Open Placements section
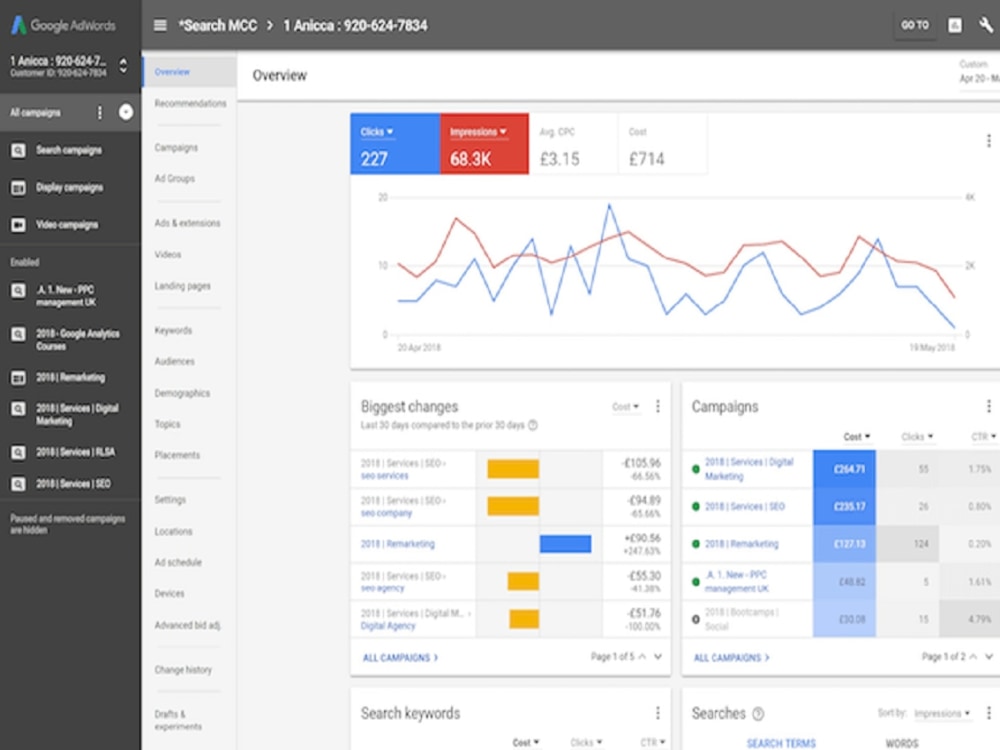Screen dimensions: 1000x750 177,455
